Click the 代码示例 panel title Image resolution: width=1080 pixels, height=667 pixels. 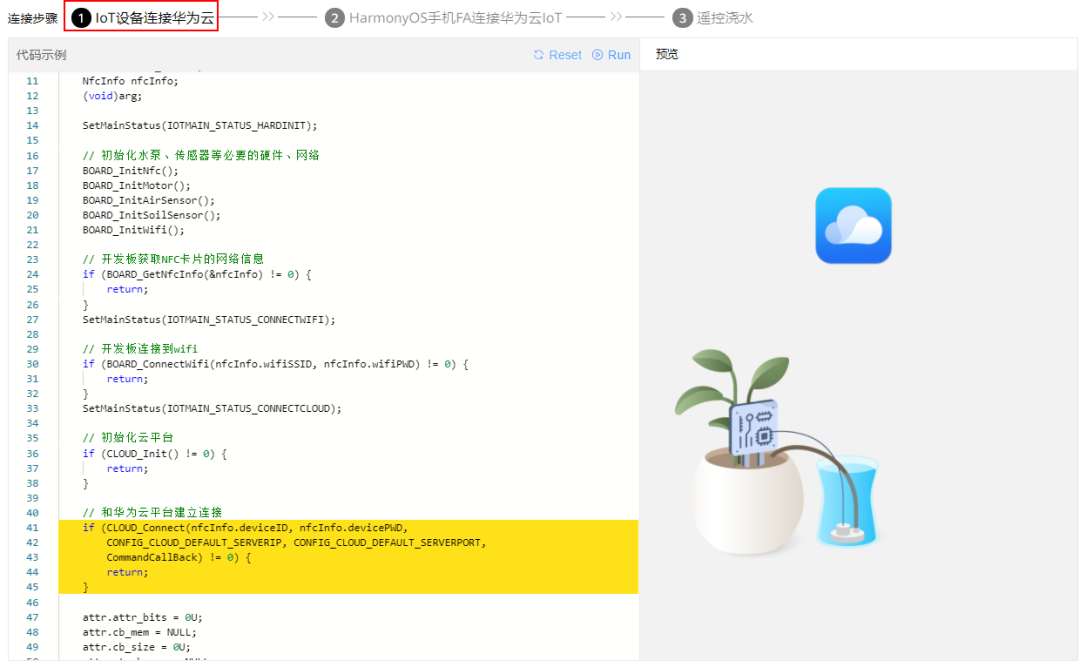point(41,55)
